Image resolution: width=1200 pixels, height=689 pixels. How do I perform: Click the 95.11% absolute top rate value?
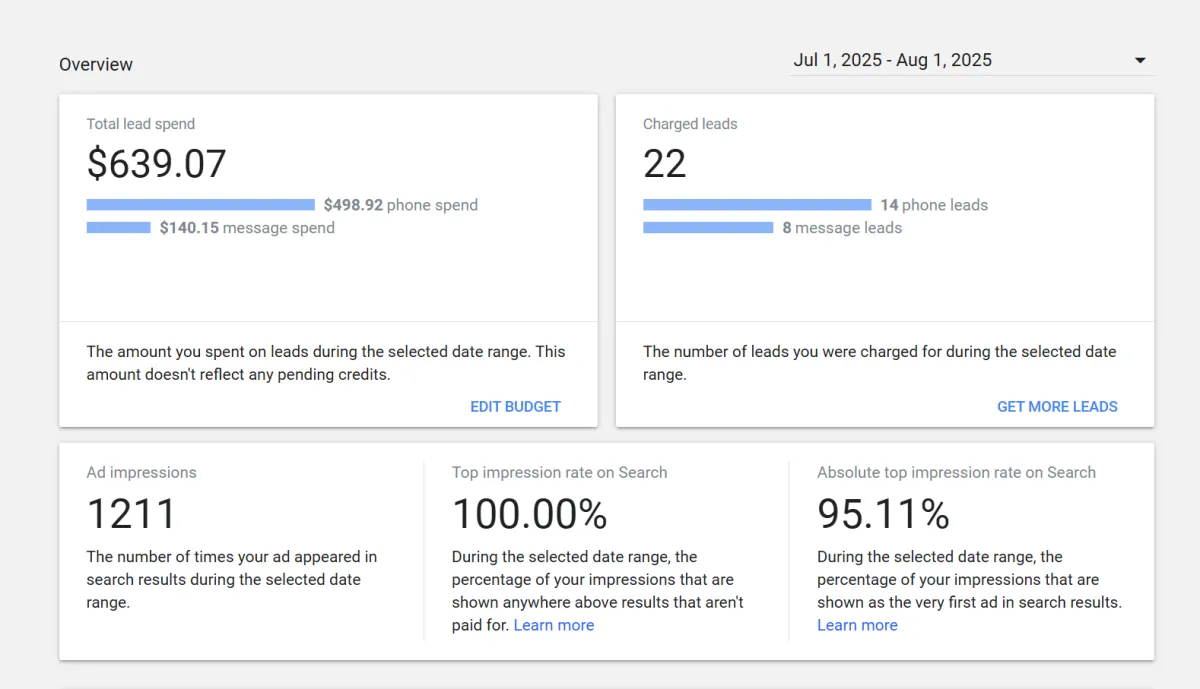click(x=883, y=514)
